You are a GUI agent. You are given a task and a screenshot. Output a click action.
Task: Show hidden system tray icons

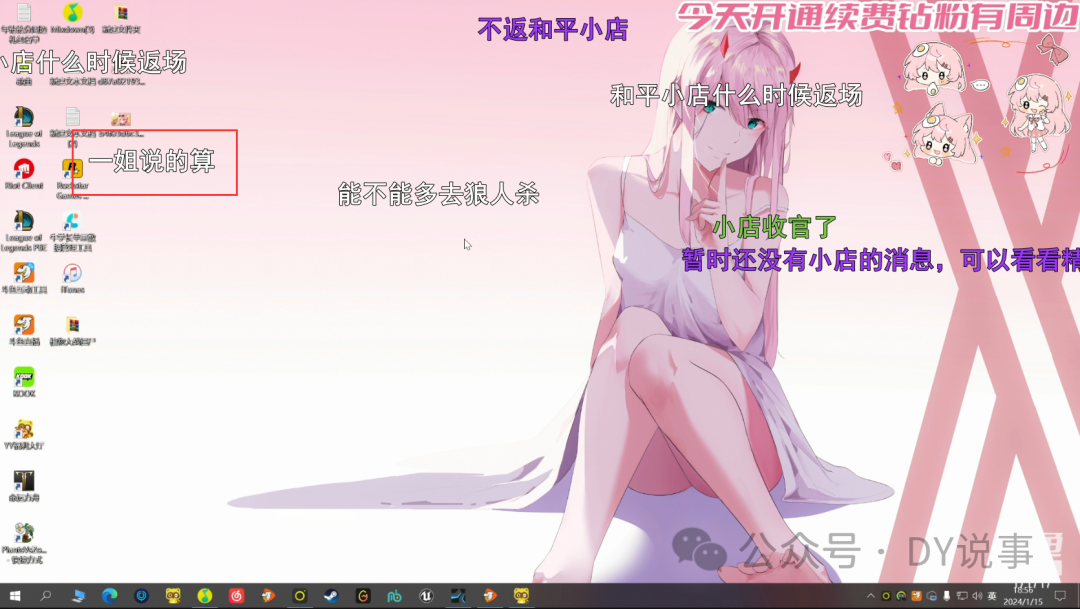871,596
